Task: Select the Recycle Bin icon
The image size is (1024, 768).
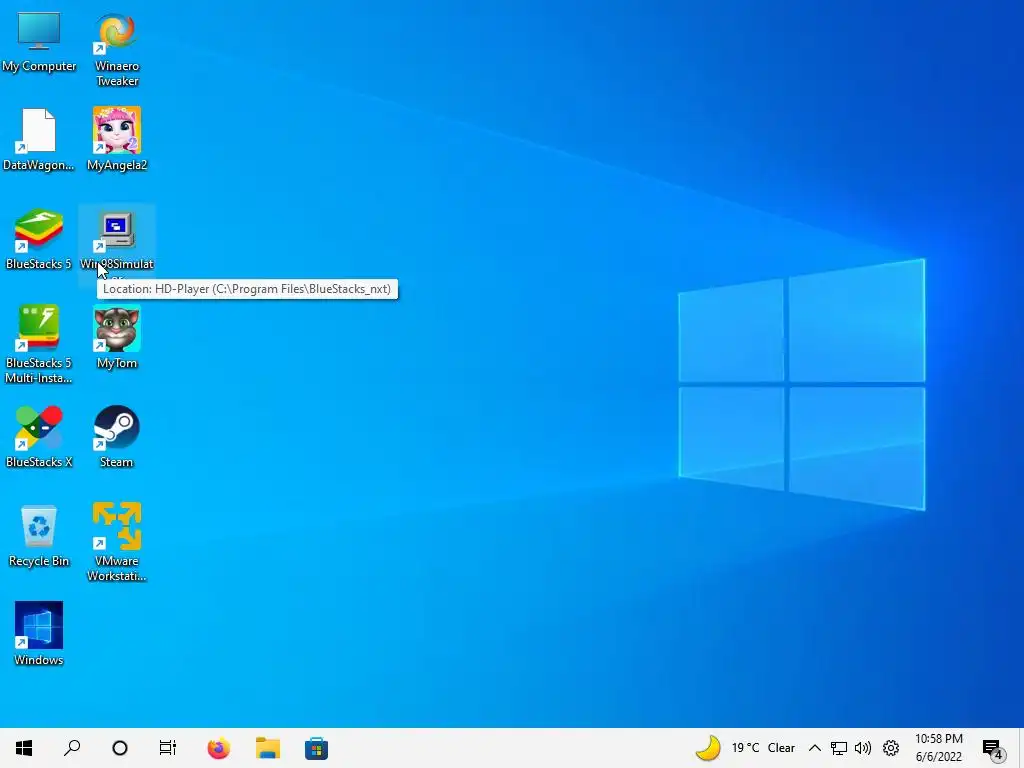Action: 39,536
